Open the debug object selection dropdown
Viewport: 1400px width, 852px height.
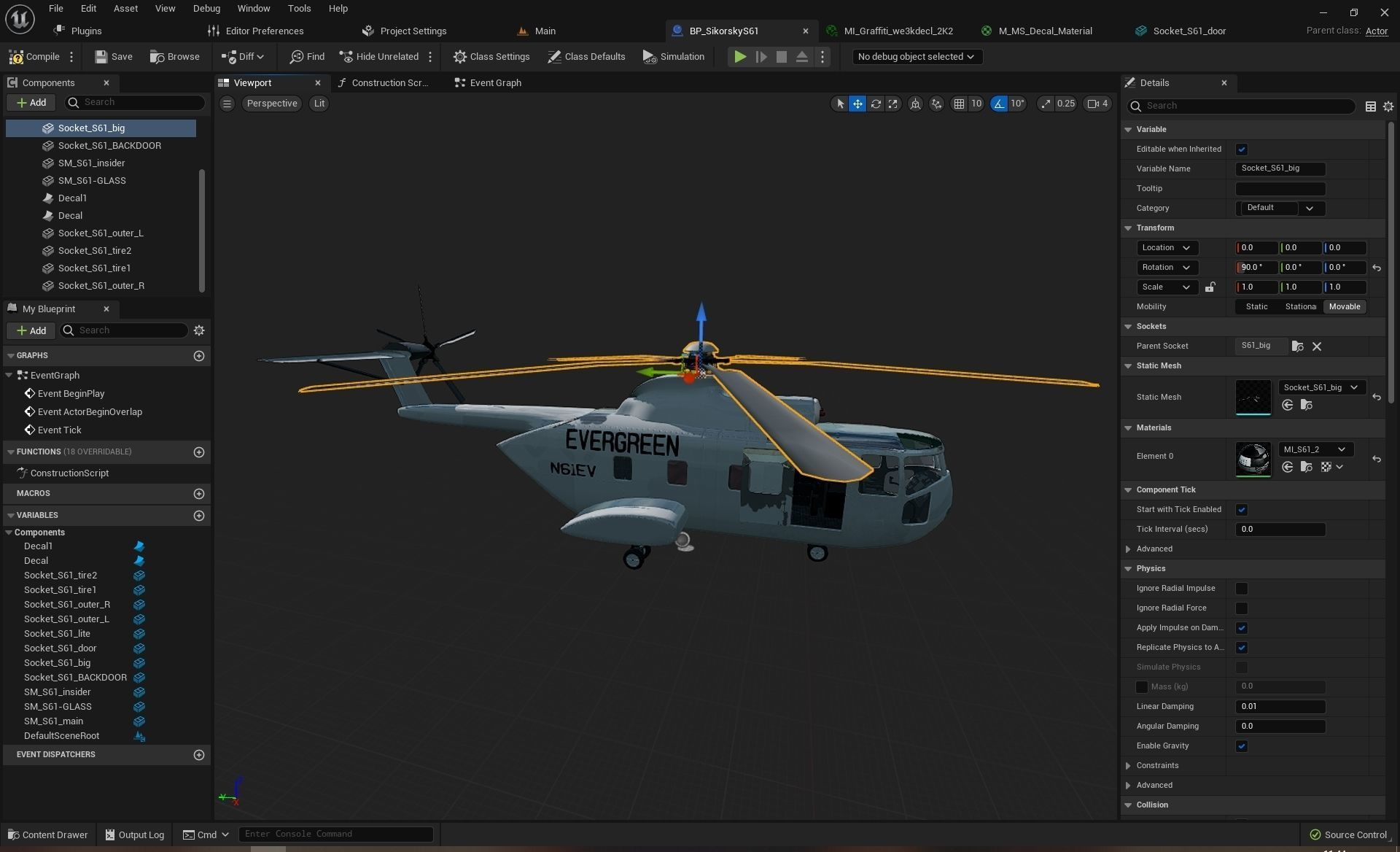tap(917, 57)
